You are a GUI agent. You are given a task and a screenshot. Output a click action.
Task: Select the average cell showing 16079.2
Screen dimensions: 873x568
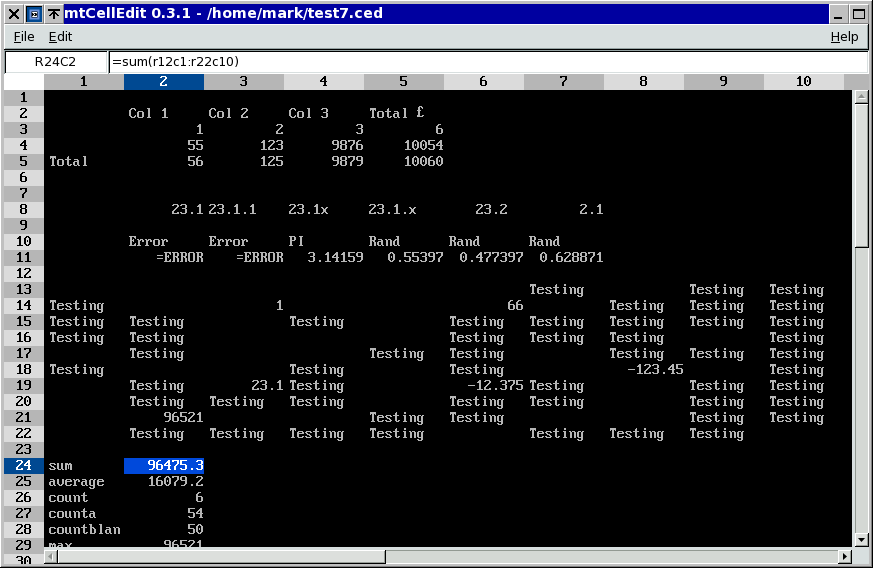[x=164, y=481]
